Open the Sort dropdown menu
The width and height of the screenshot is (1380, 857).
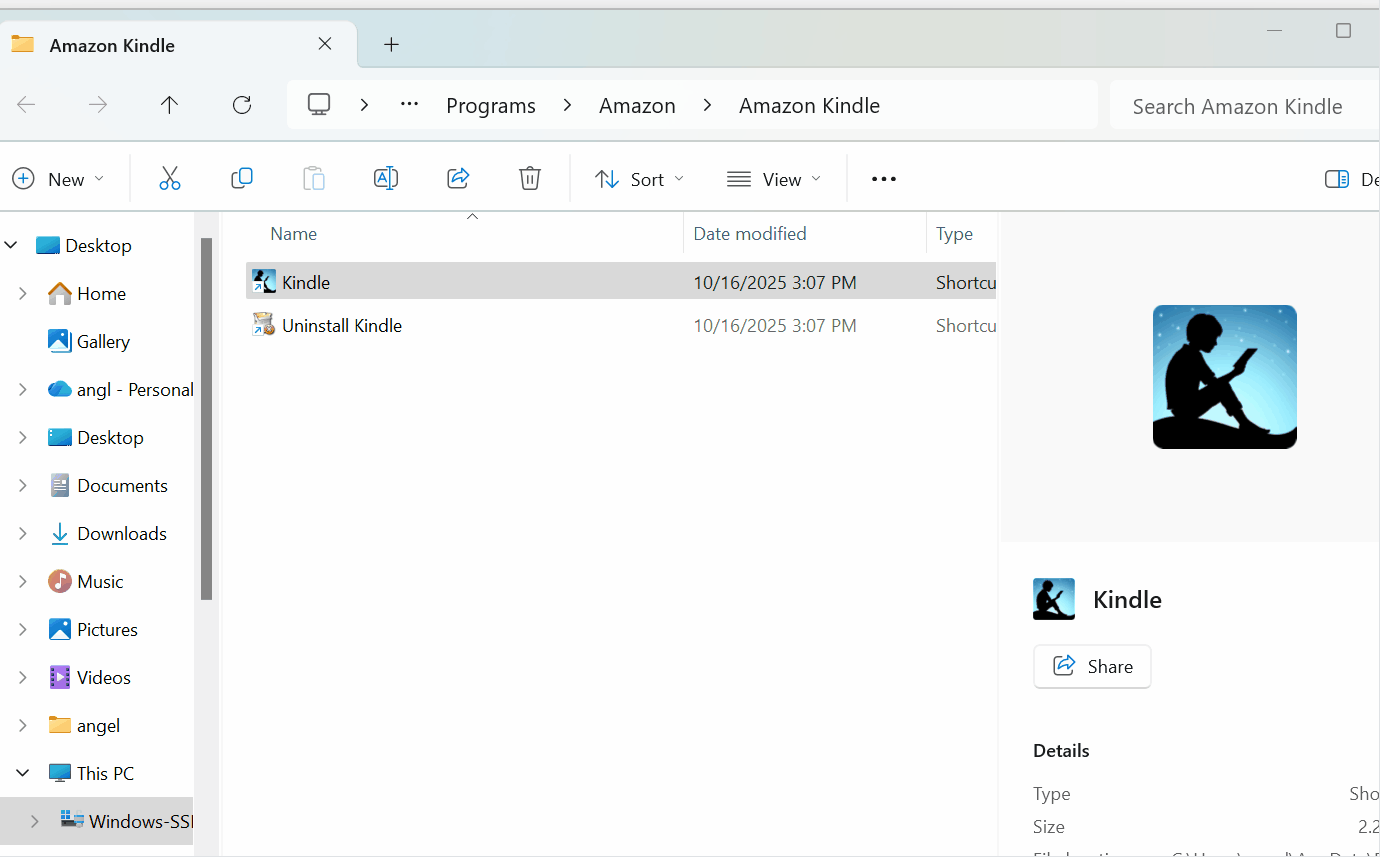[640, 179]
